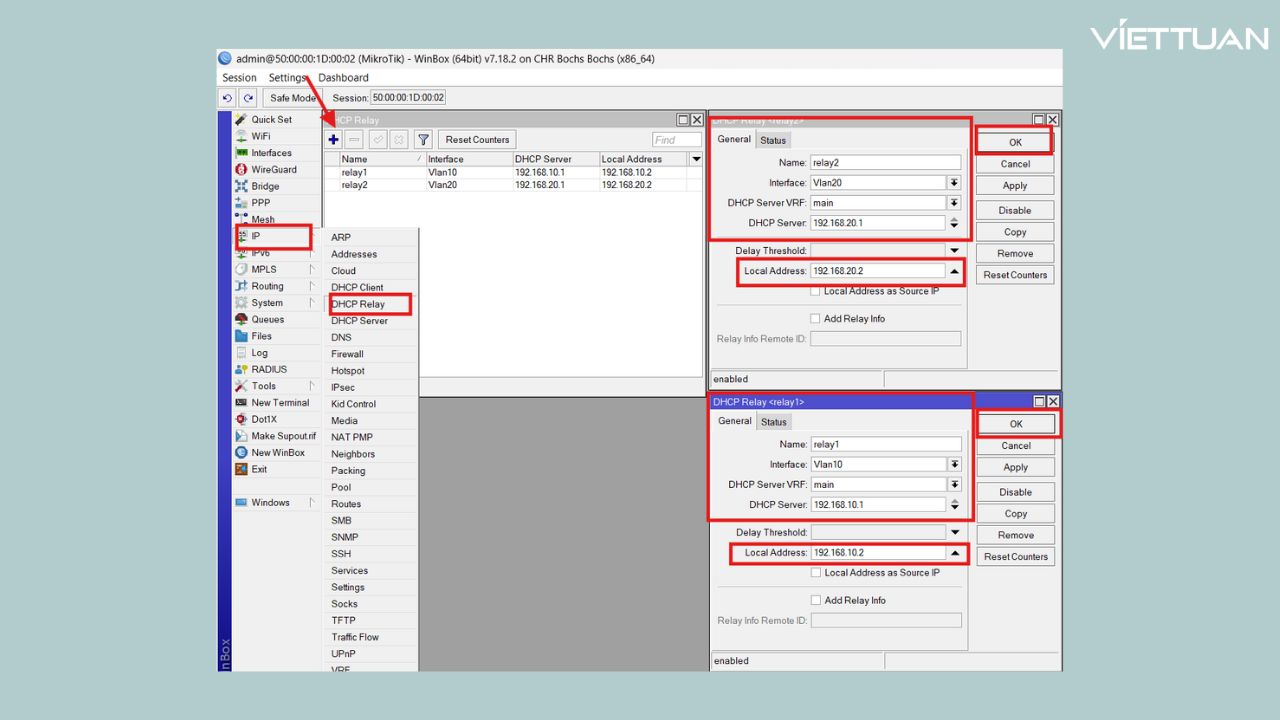Expand the Delay Threshold field in relay2
Screen dimensions: 1280x720
click(954, 251)
